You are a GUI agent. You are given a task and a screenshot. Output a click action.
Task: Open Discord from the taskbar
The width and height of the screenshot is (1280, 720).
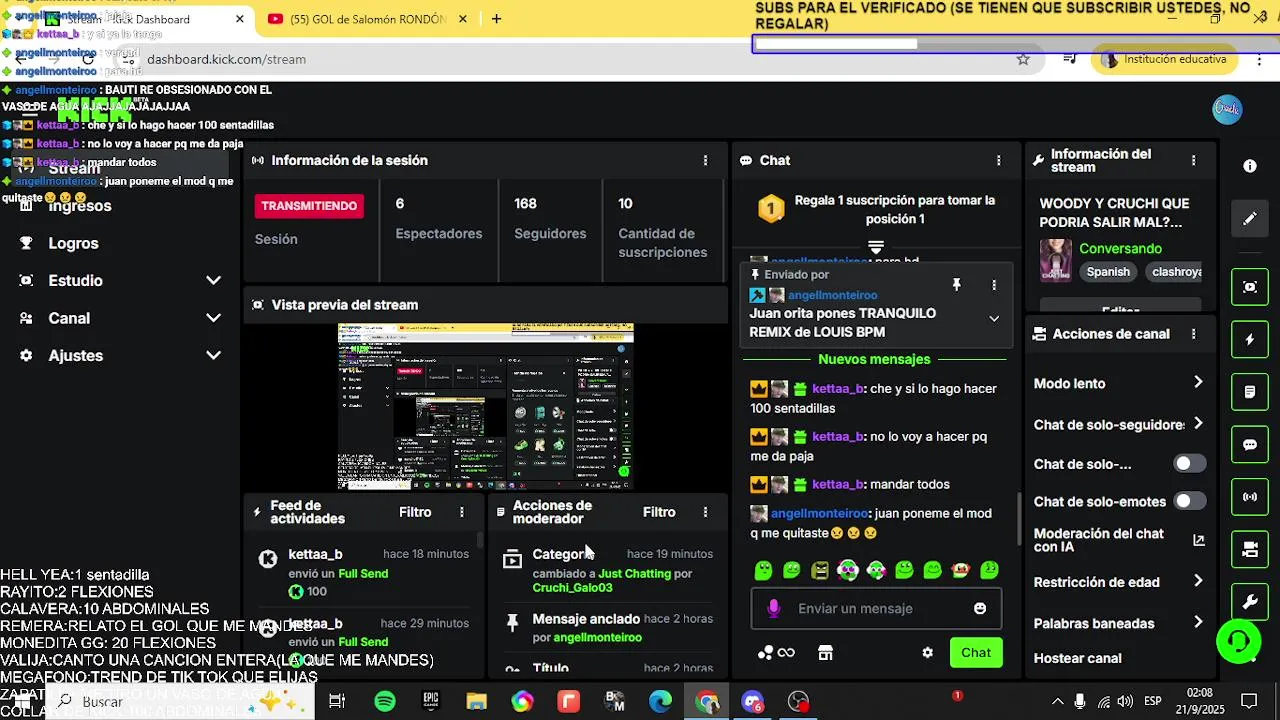pos(752,702)
